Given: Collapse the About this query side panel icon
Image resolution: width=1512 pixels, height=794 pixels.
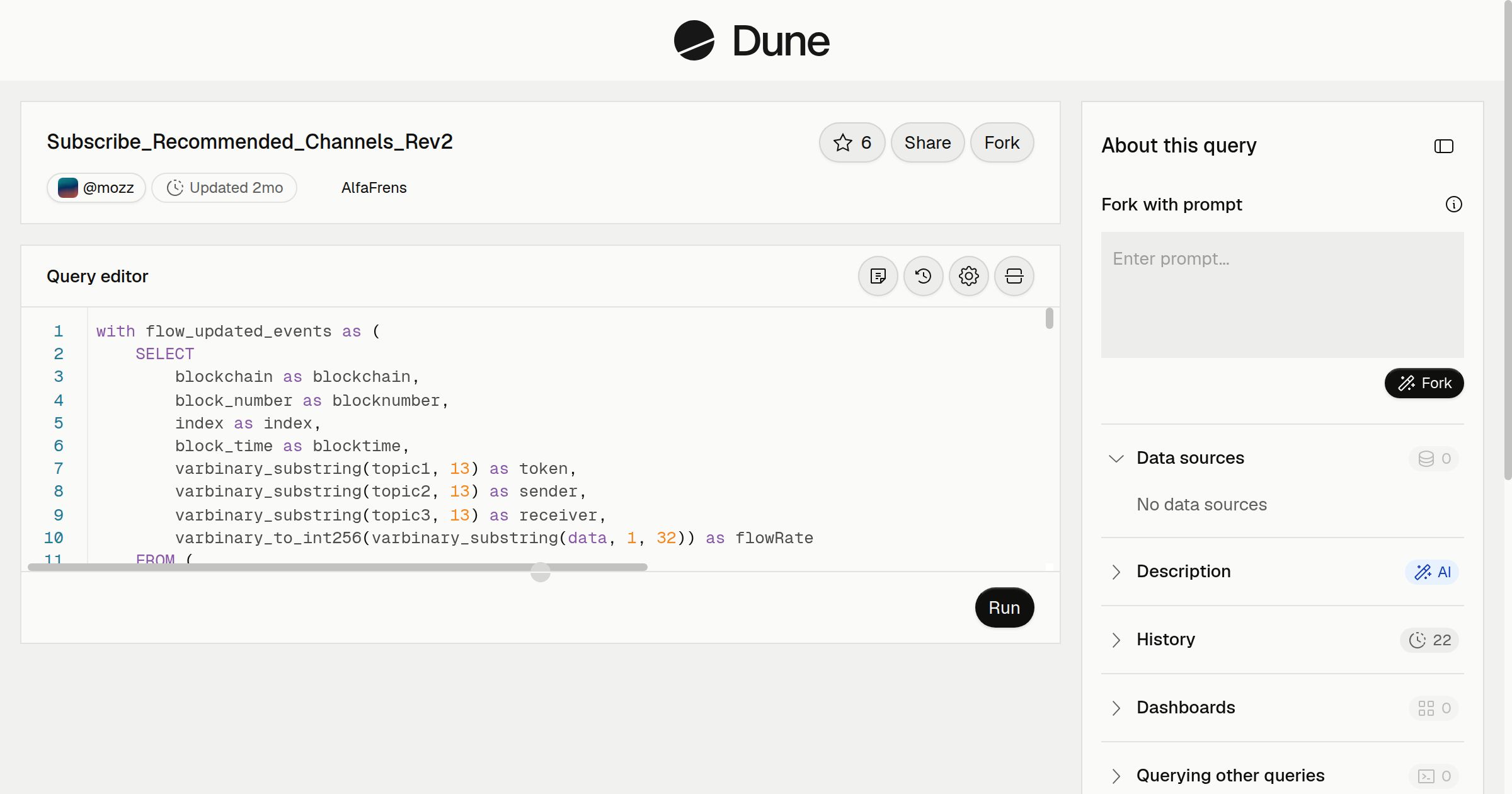Looking at the screenshot, I should coord(1443,146).
